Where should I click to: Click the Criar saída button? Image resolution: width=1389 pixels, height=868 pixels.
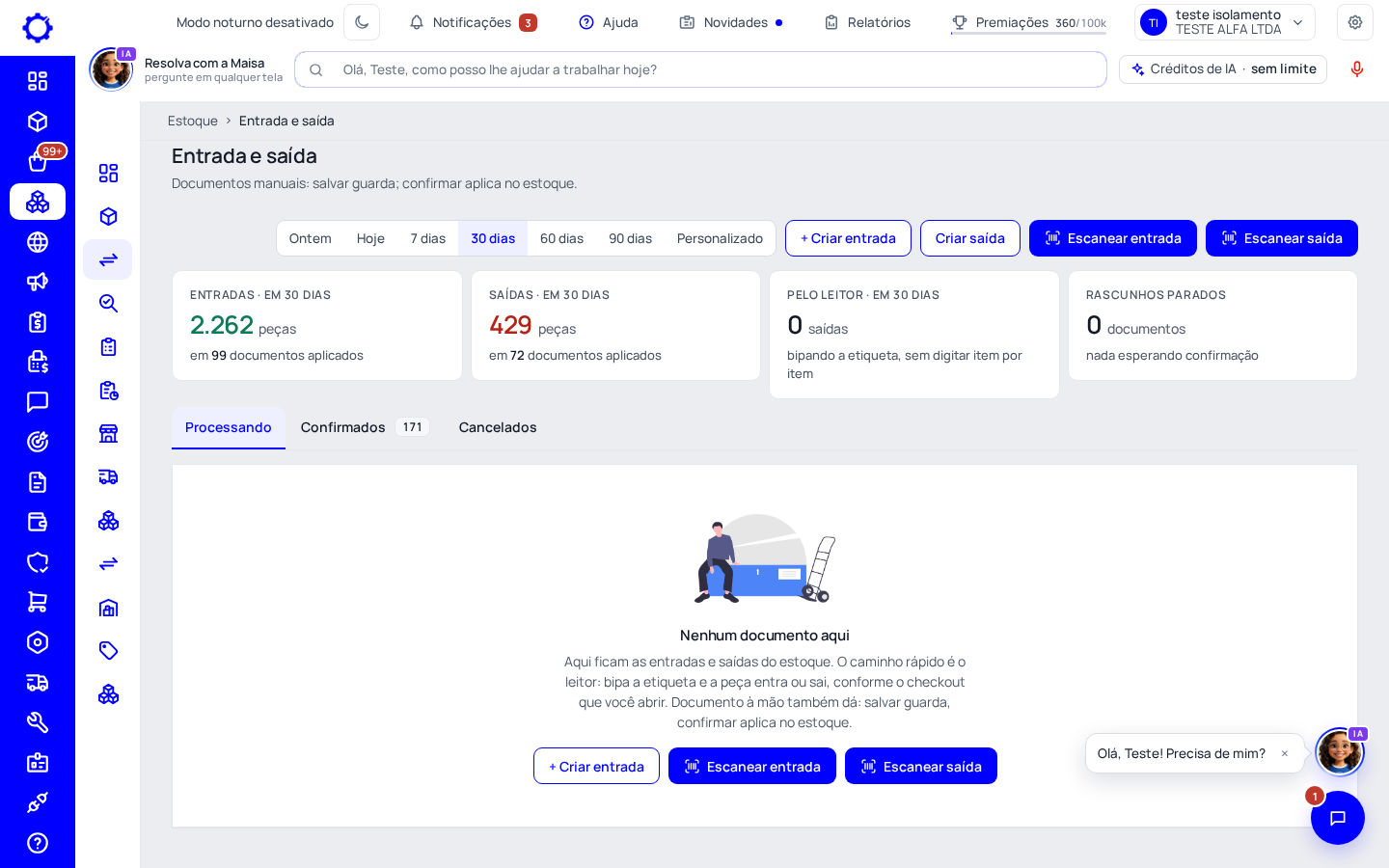(970, 238)
